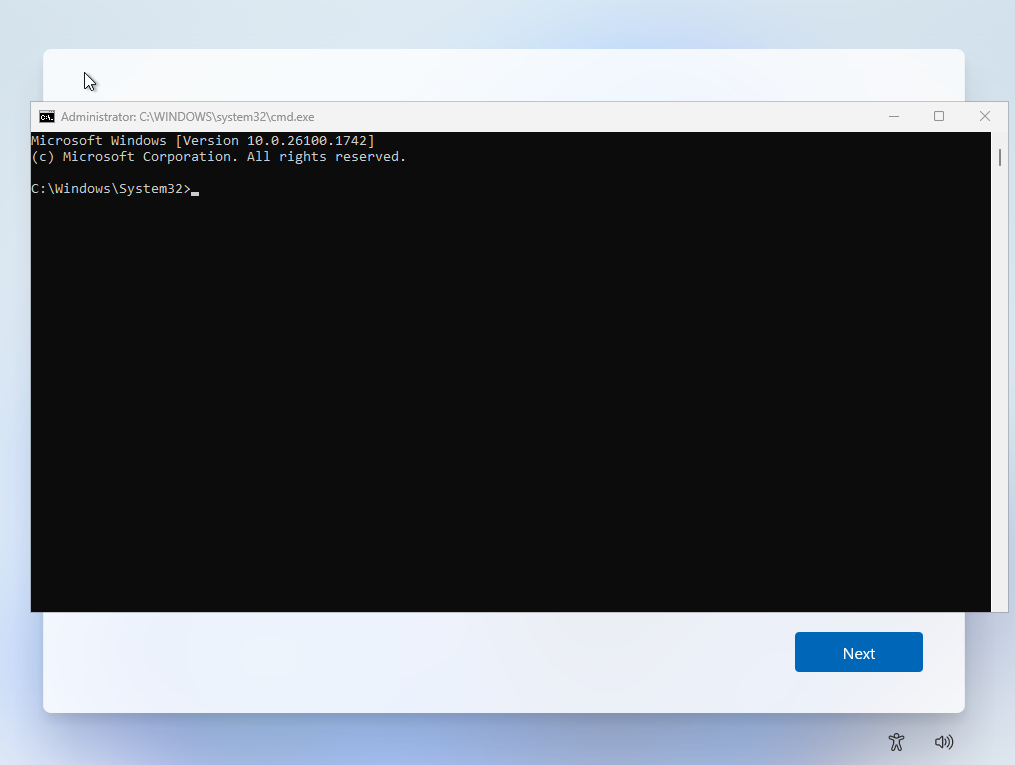Minimize the Command Prompt window

[x=893, y=117]
